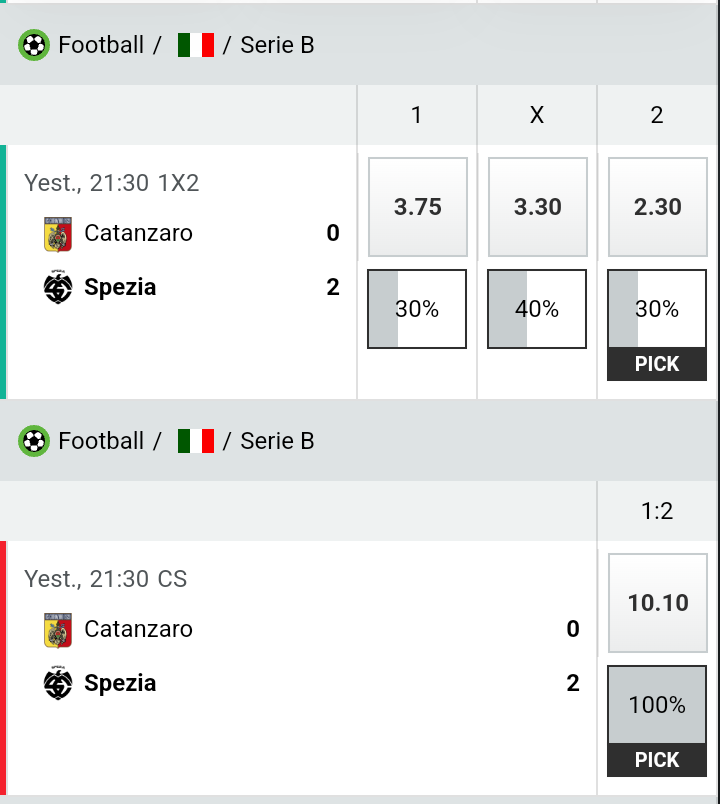This screenshot has height=804, width=720.
Task: Open Football link in second header
Action: [101, 441]
